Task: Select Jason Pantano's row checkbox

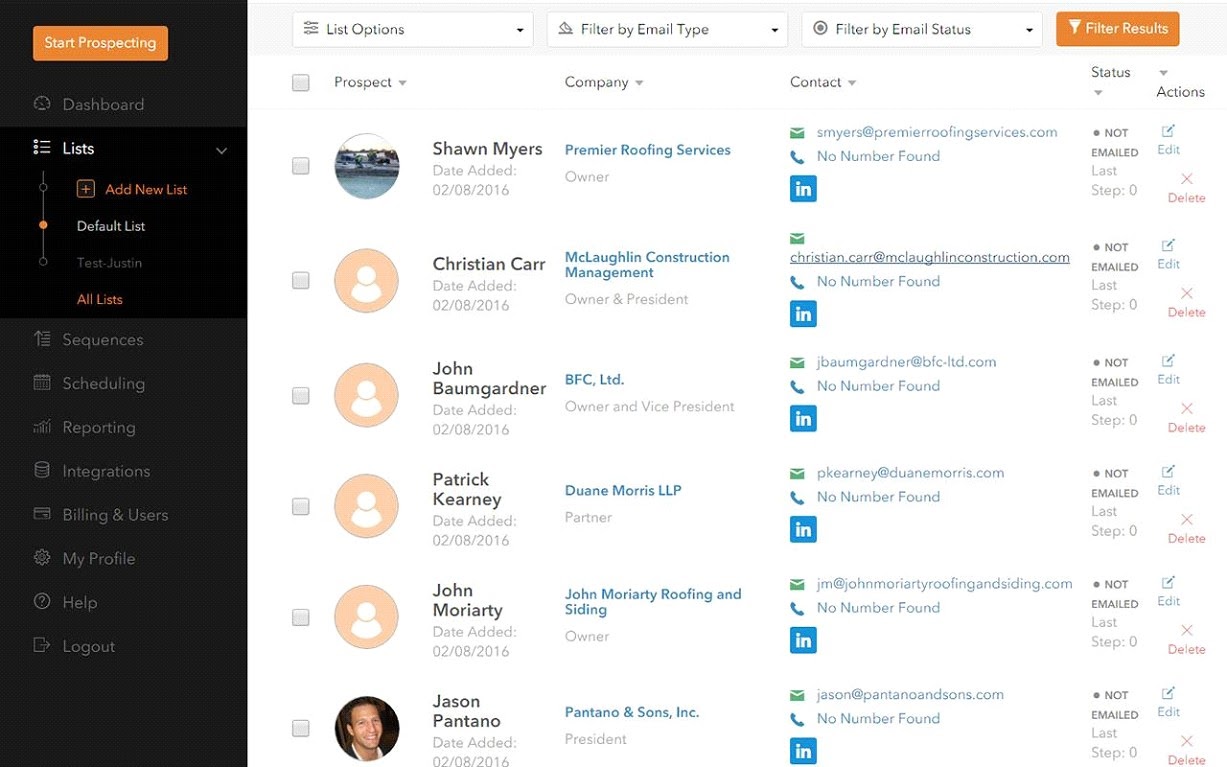Action: click(301, 728)
